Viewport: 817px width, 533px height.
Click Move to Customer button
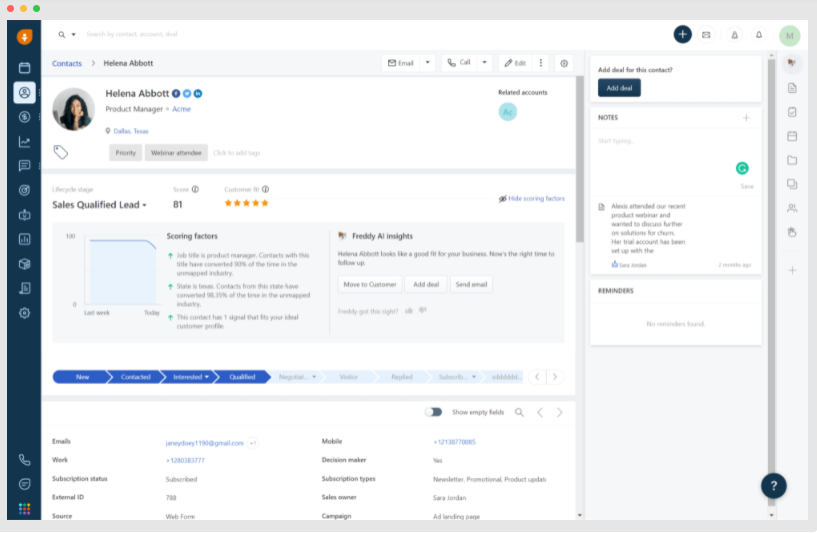pyautogui.click(x=370, y=284)
